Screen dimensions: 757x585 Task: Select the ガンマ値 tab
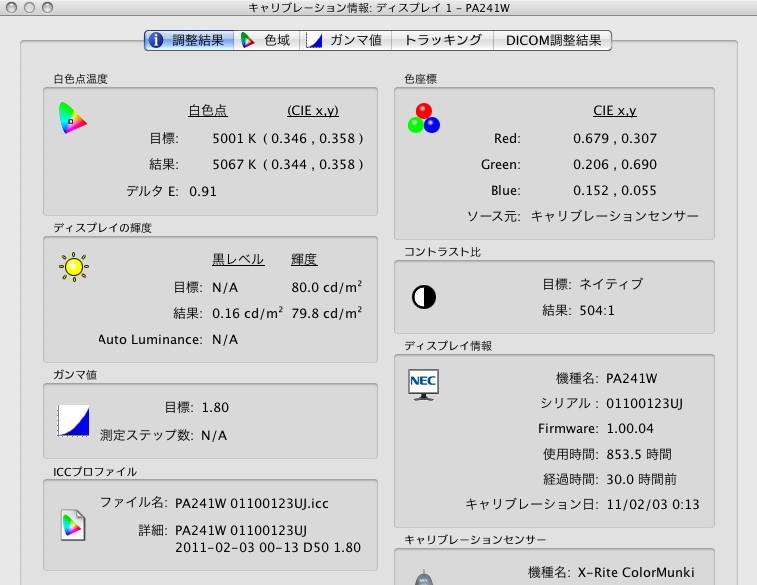344,40
